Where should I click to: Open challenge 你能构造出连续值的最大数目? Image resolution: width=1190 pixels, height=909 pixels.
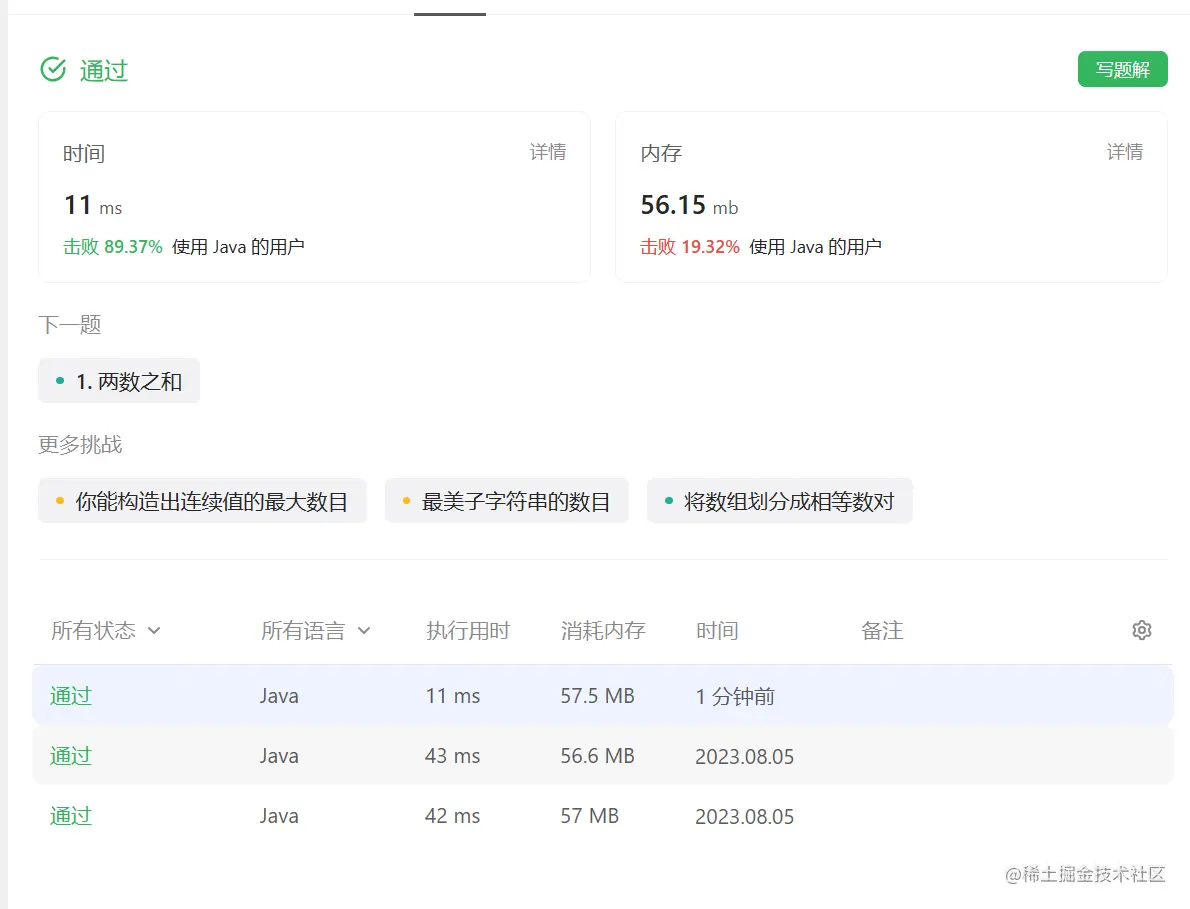tap(203, 501)
